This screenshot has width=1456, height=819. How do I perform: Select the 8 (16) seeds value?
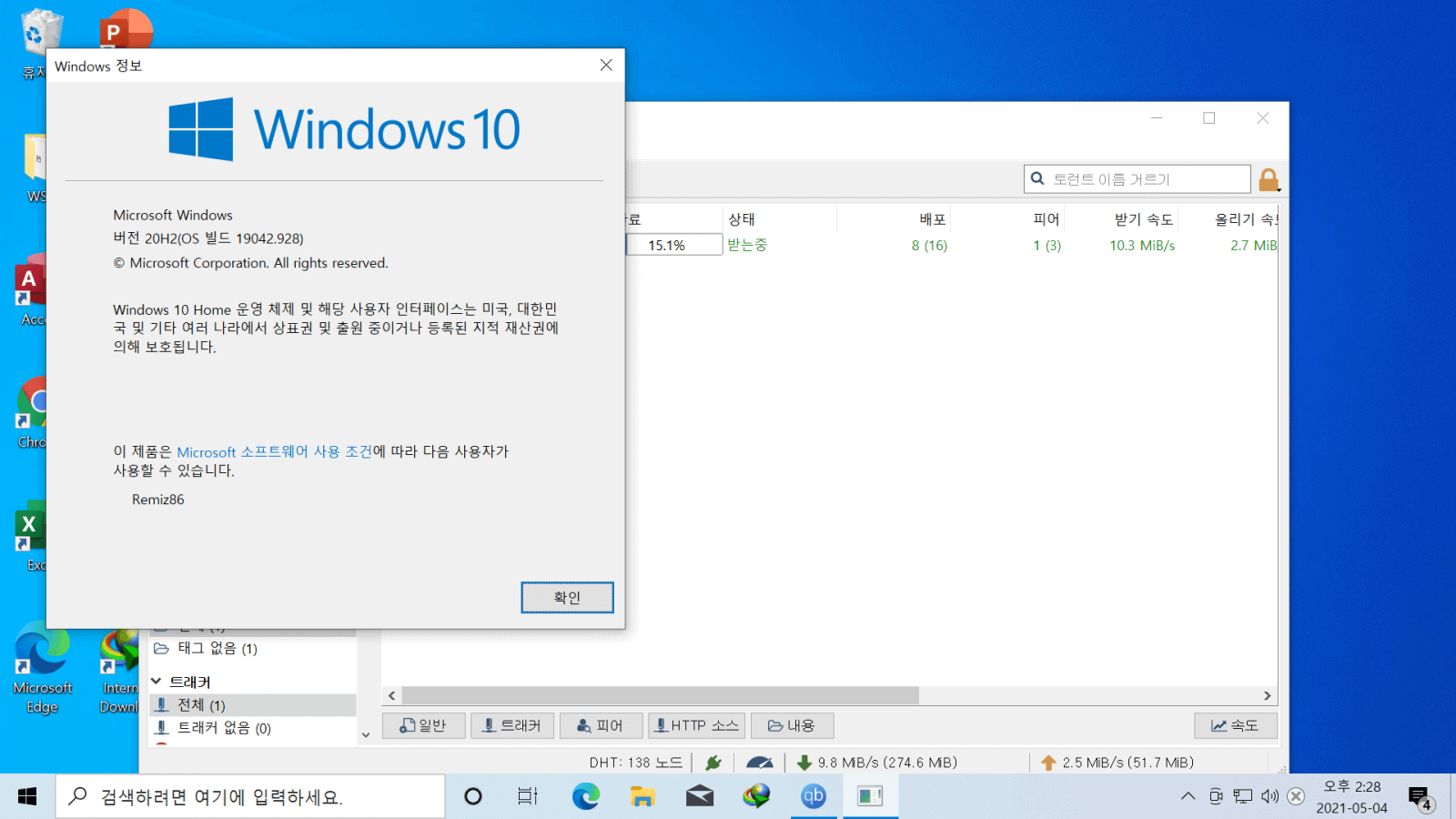pos(929,246)
